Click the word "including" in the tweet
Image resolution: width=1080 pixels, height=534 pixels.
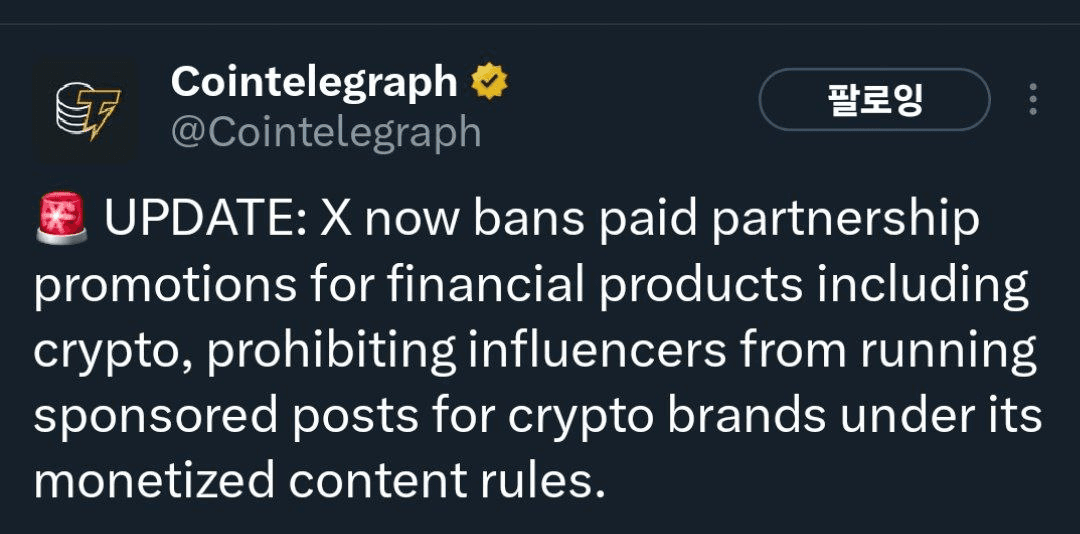click(x=923, y=286)
